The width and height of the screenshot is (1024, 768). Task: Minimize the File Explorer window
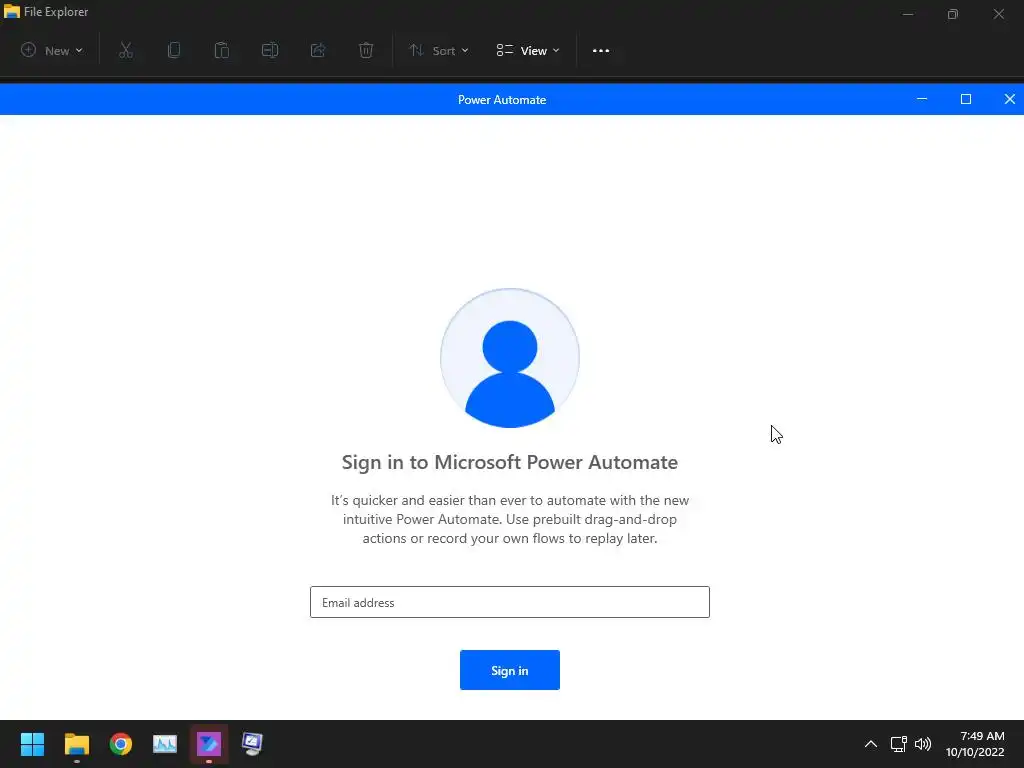tap(908, 14)
